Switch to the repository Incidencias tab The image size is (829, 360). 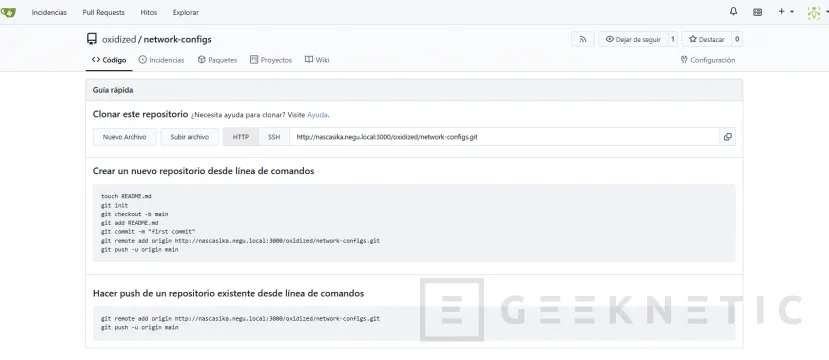pyautogui.click(x=161, y=60)
